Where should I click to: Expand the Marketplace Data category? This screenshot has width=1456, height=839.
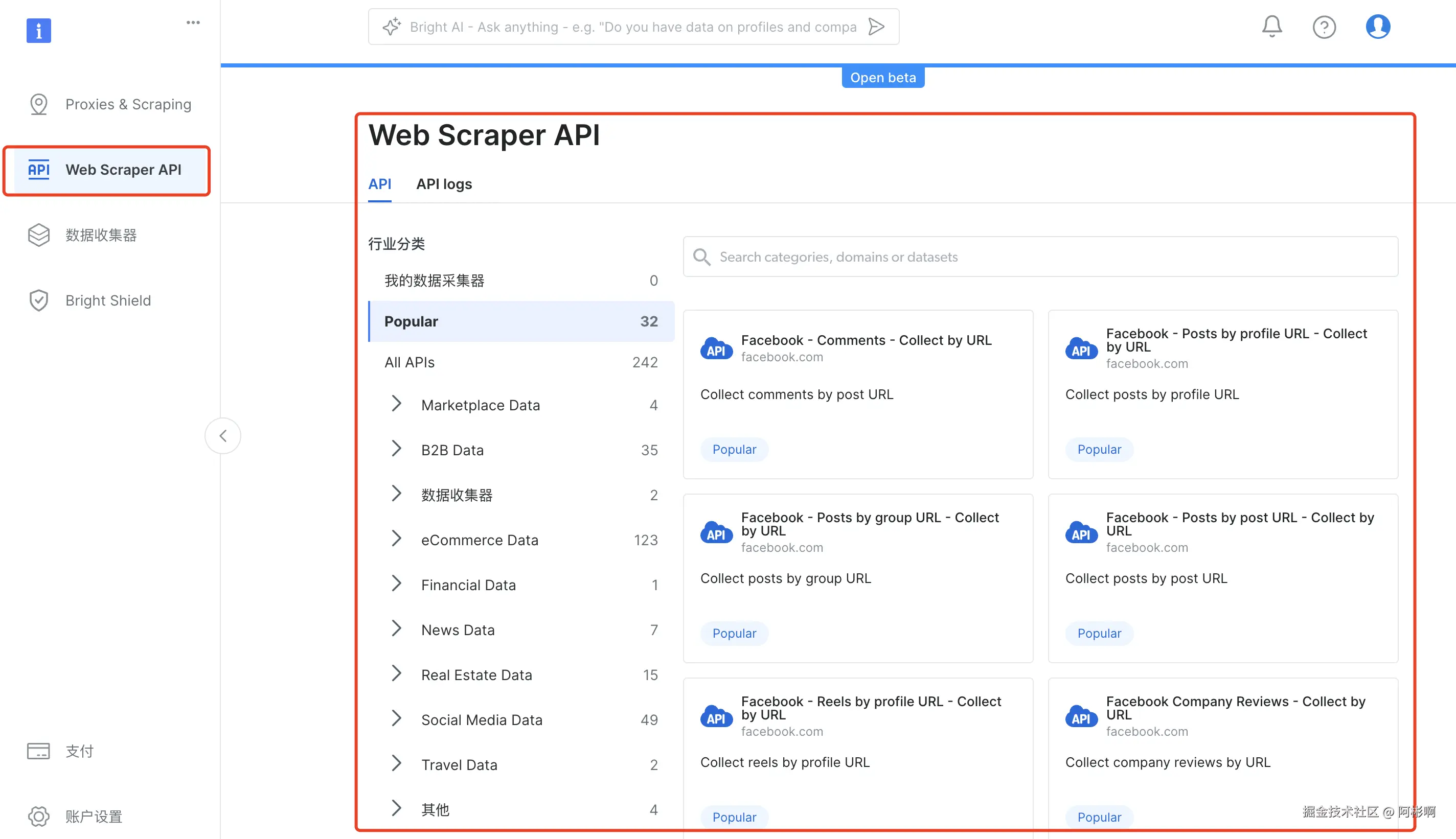pos(396,405)
